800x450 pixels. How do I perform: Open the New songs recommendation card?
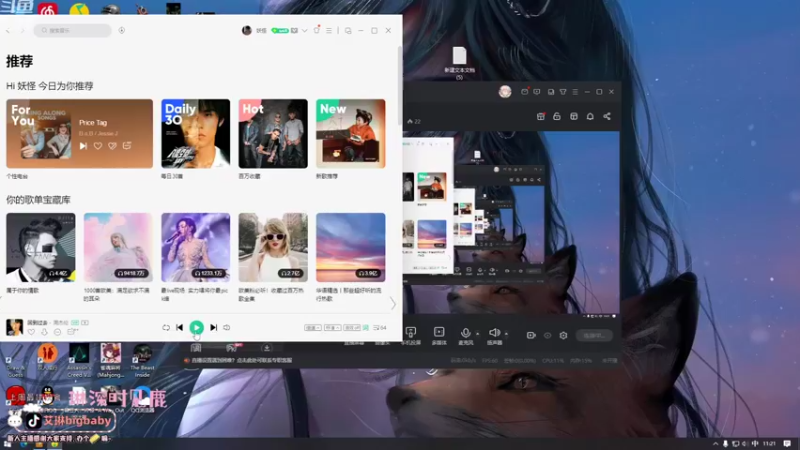(351, 134)
